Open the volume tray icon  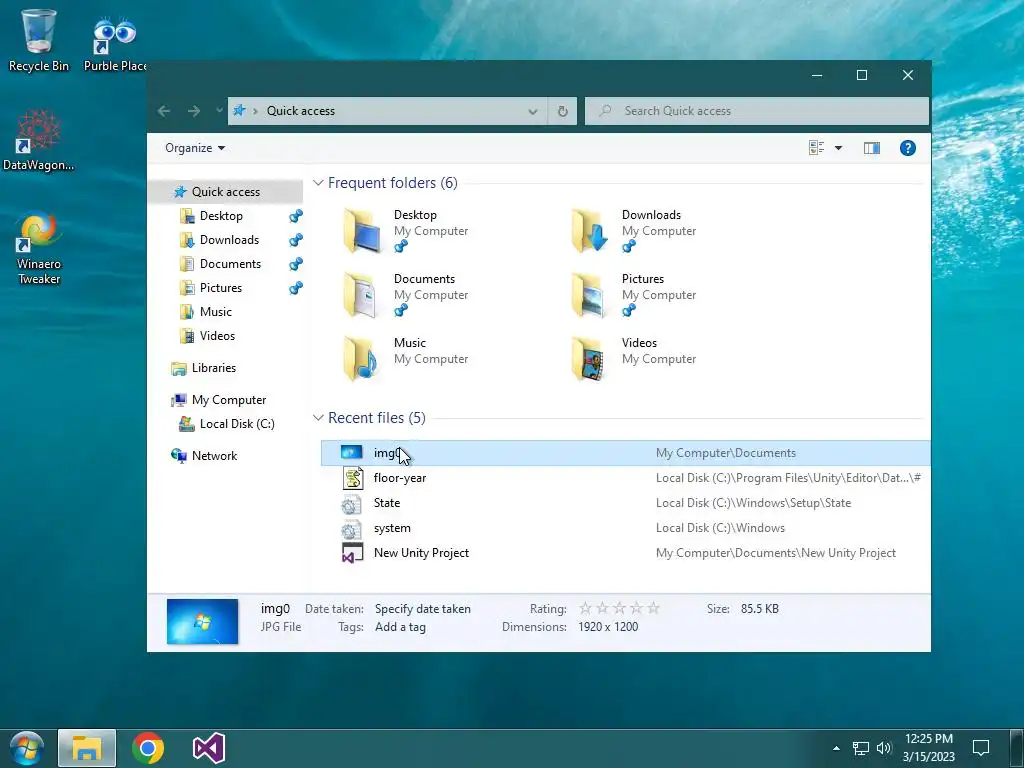(x=884, y=748)
